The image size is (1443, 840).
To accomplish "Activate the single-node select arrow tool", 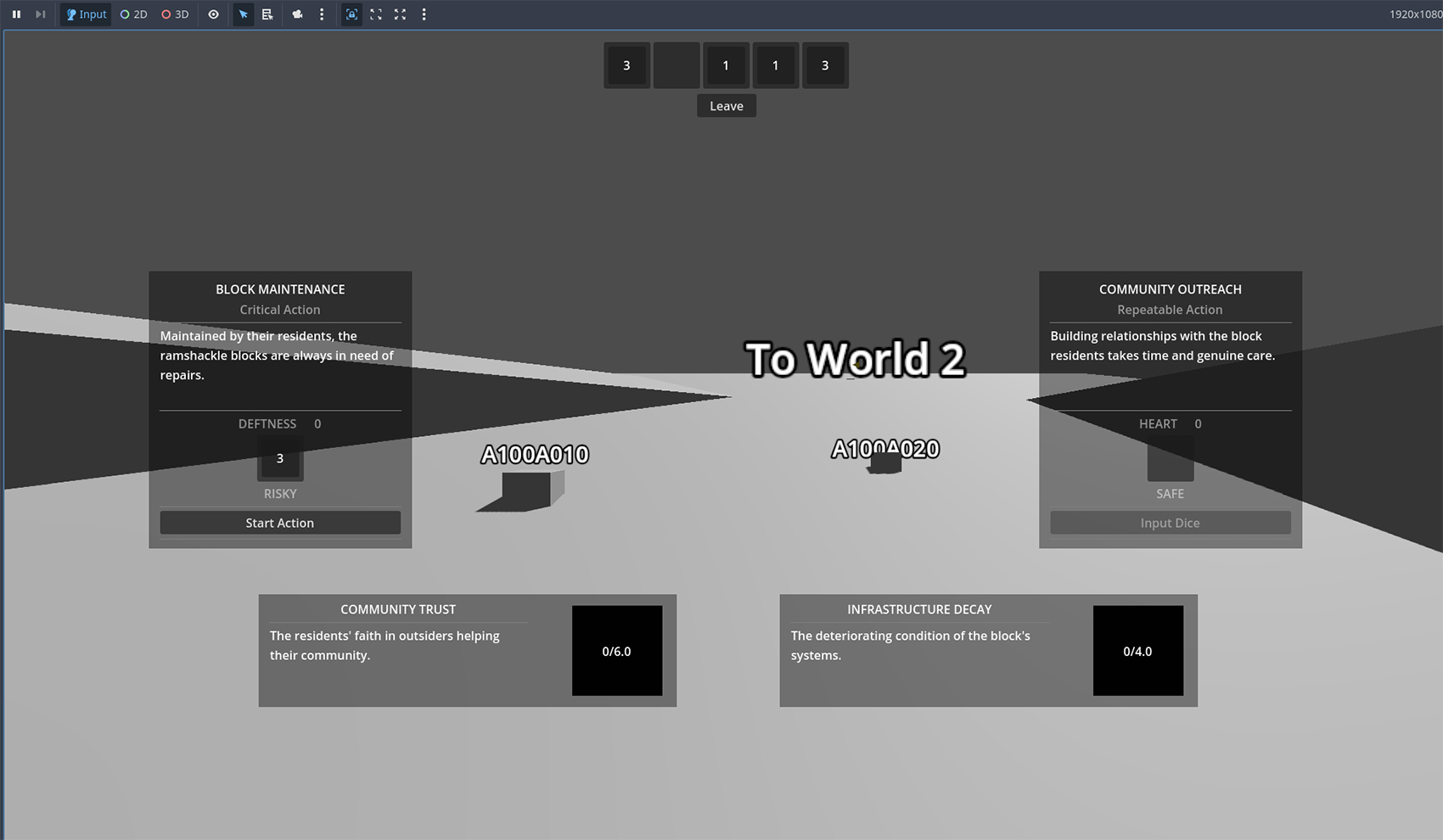I will 244,14.
